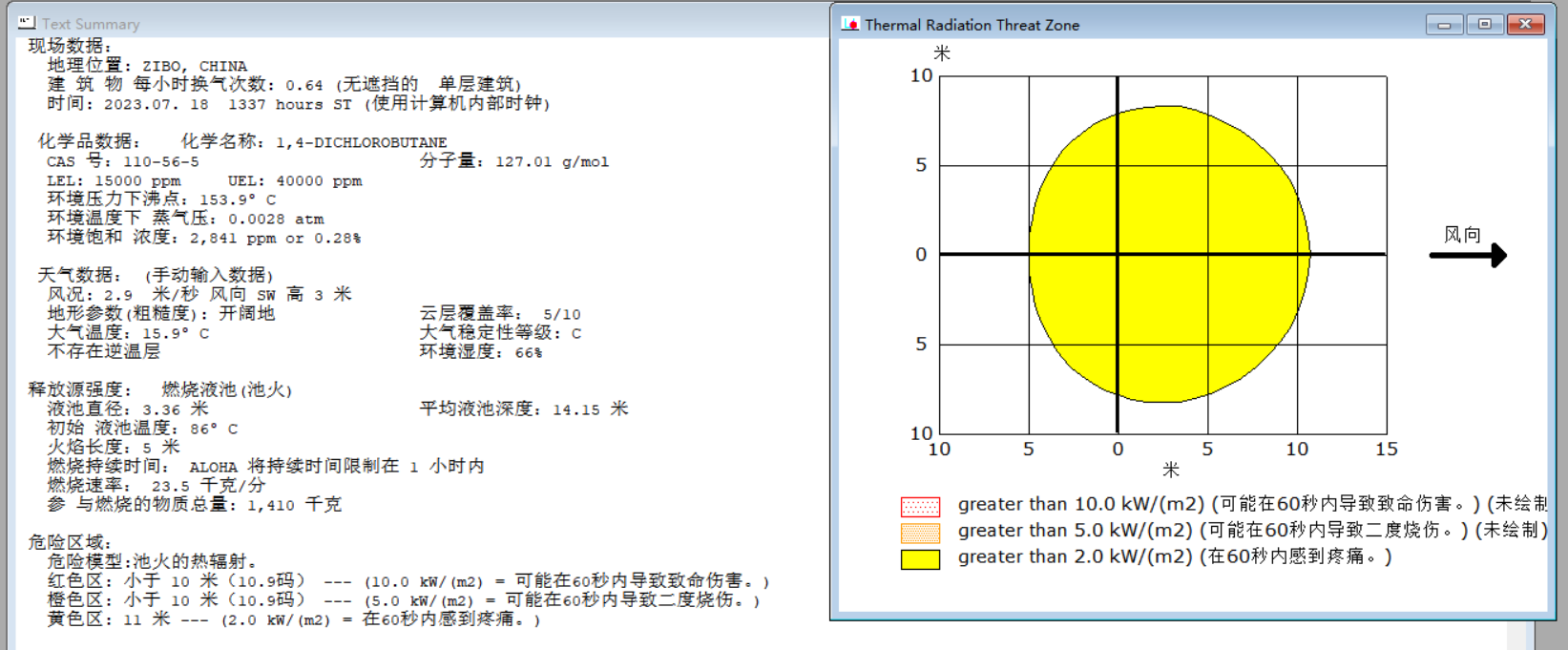
Task: Click the Text Summary window icon
Action: click(27, 22)
